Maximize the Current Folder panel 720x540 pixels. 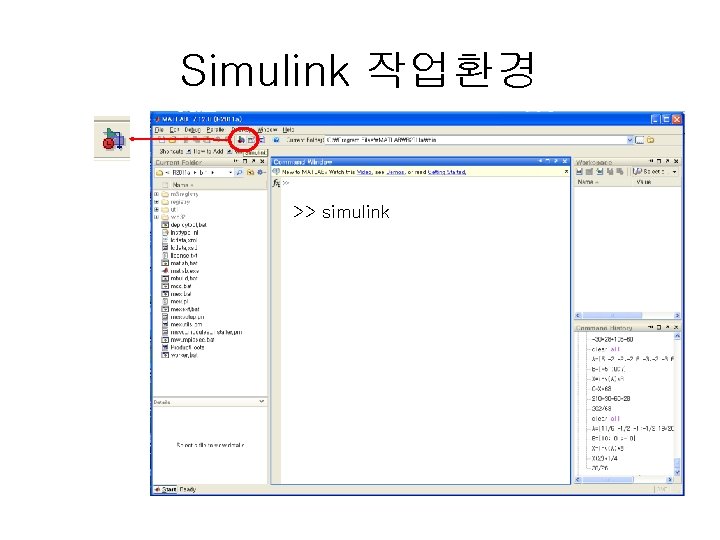245,162
